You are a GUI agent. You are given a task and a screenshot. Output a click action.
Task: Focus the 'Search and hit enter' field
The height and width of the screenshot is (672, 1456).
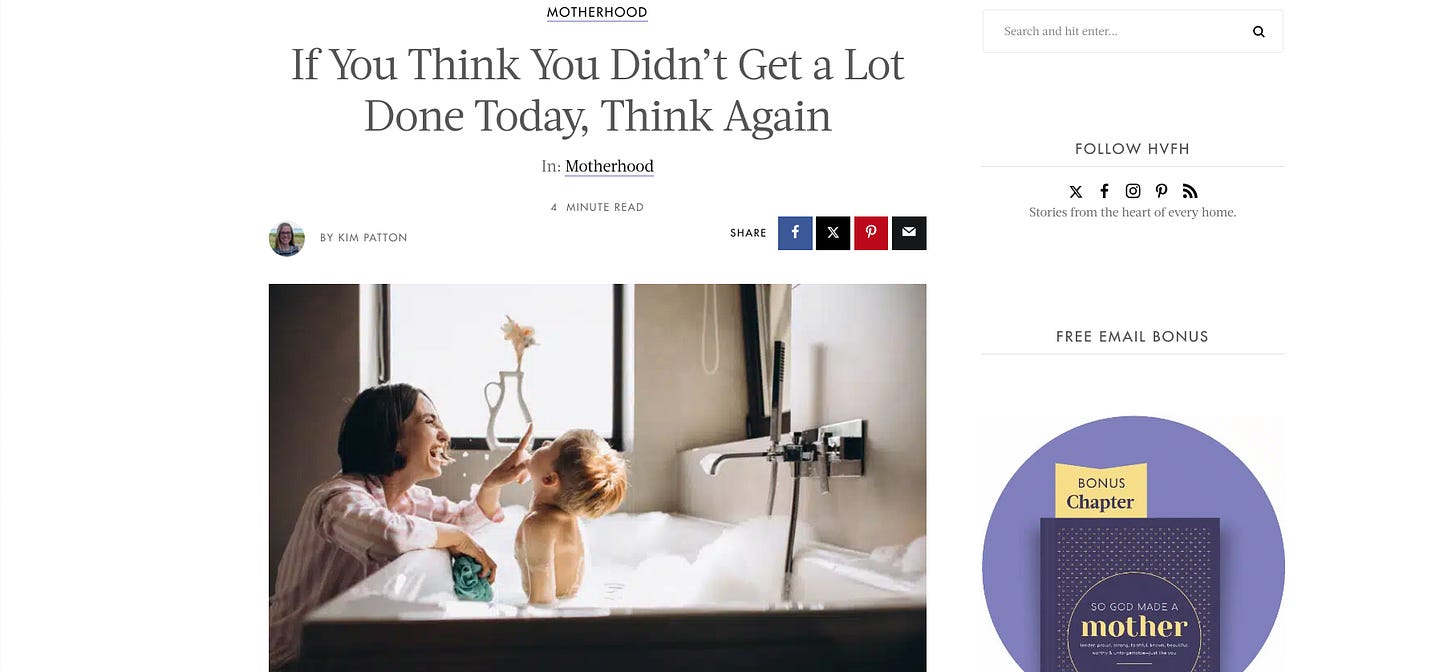1133,31
